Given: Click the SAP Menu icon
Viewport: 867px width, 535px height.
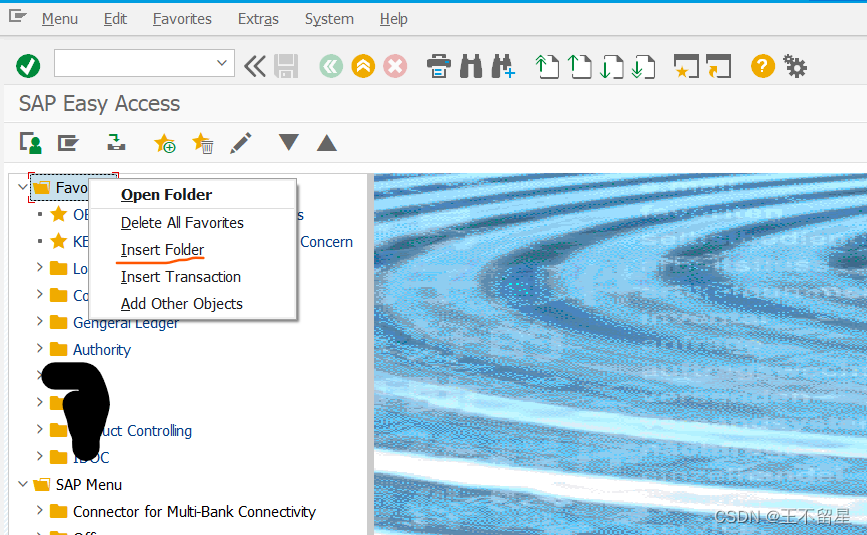Looking at the screenshot, I should [x=68, y=143].
